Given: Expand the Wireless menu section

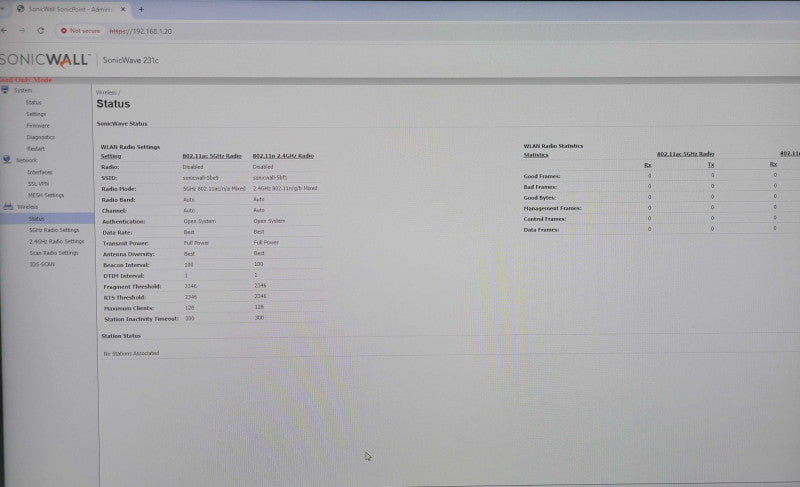Looking at the screenshot, I should point(28,207).
